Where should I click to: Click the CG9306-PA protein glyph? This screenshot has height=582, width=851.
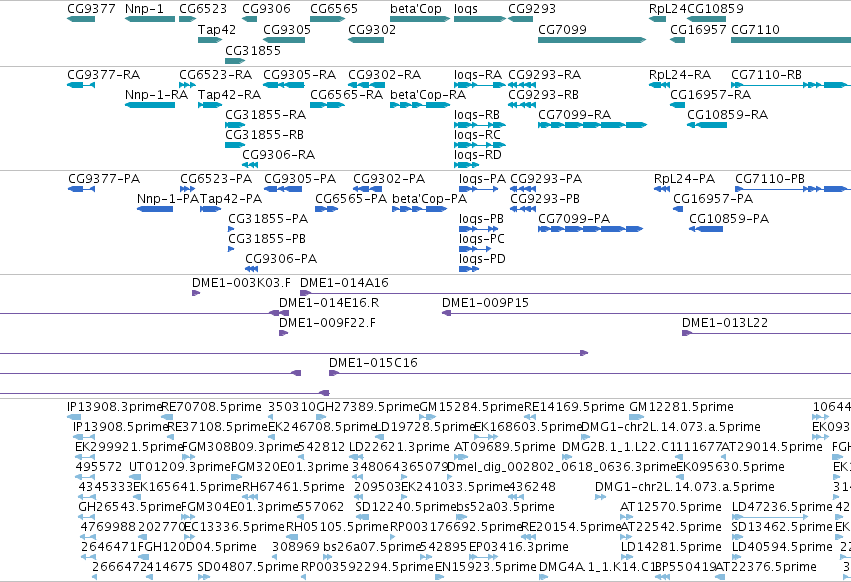251,269
